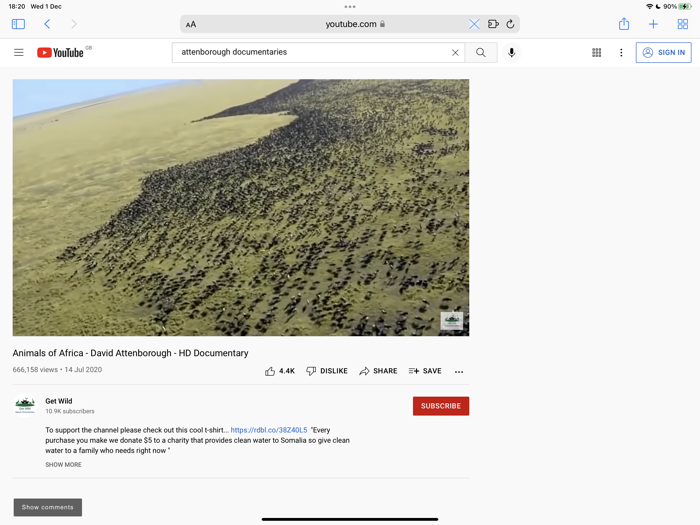Screen dimensions: 700x525
Task: Click SIGN IN button
Action: (x=663, y=53)
